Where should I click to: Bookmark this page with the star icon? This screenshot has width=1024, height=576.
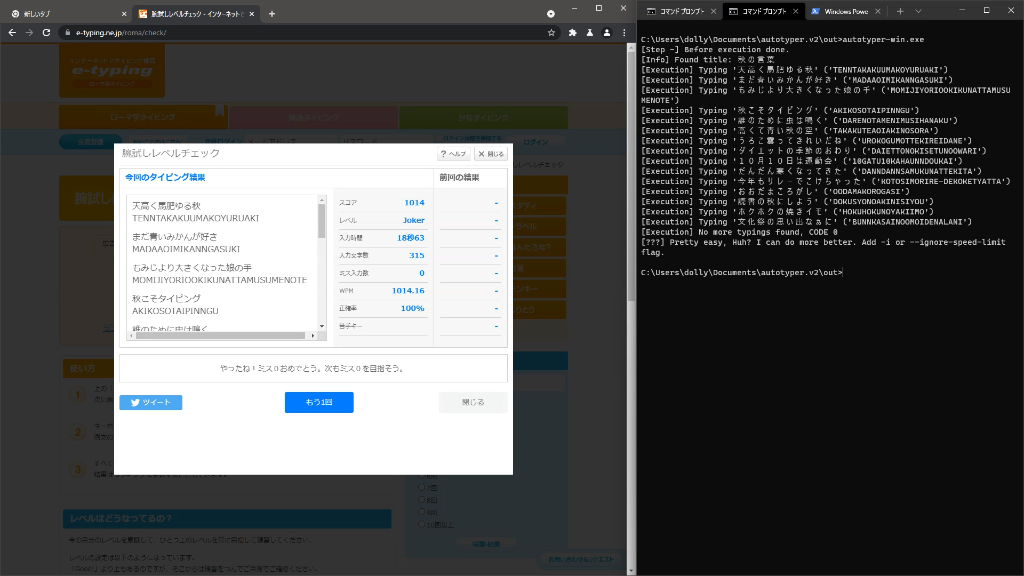[x=551, y=32]
